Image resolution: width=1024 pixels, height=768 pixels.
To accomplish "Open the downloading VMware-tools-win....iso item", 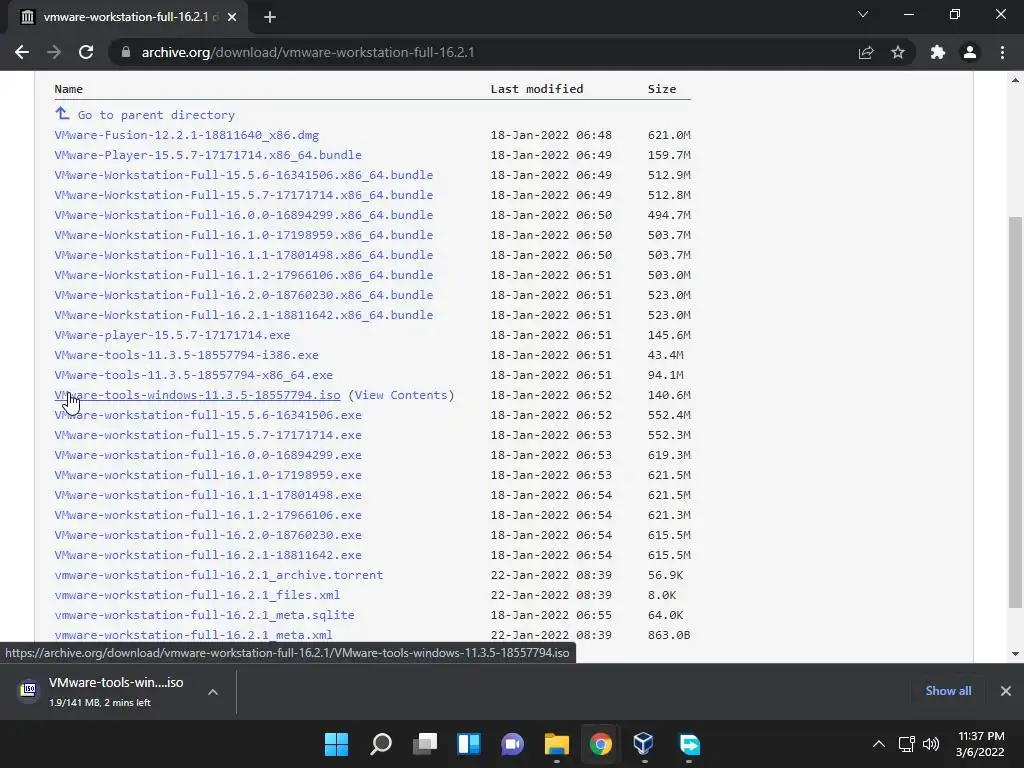I will coord(104,691).
